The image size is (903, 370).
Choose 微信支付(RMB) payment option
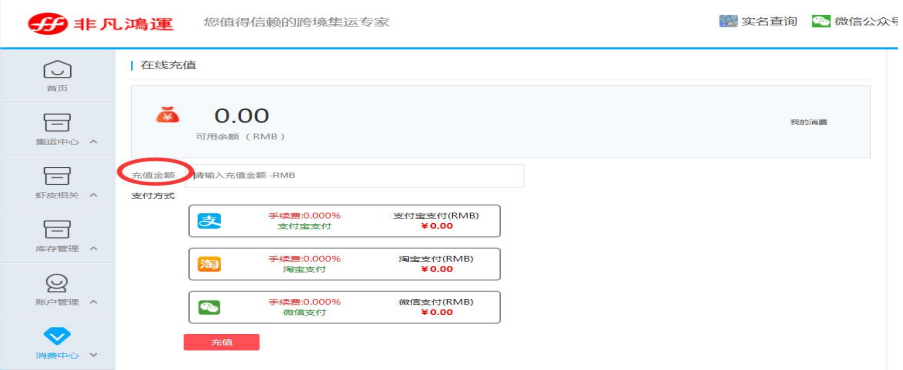point(344,307)
